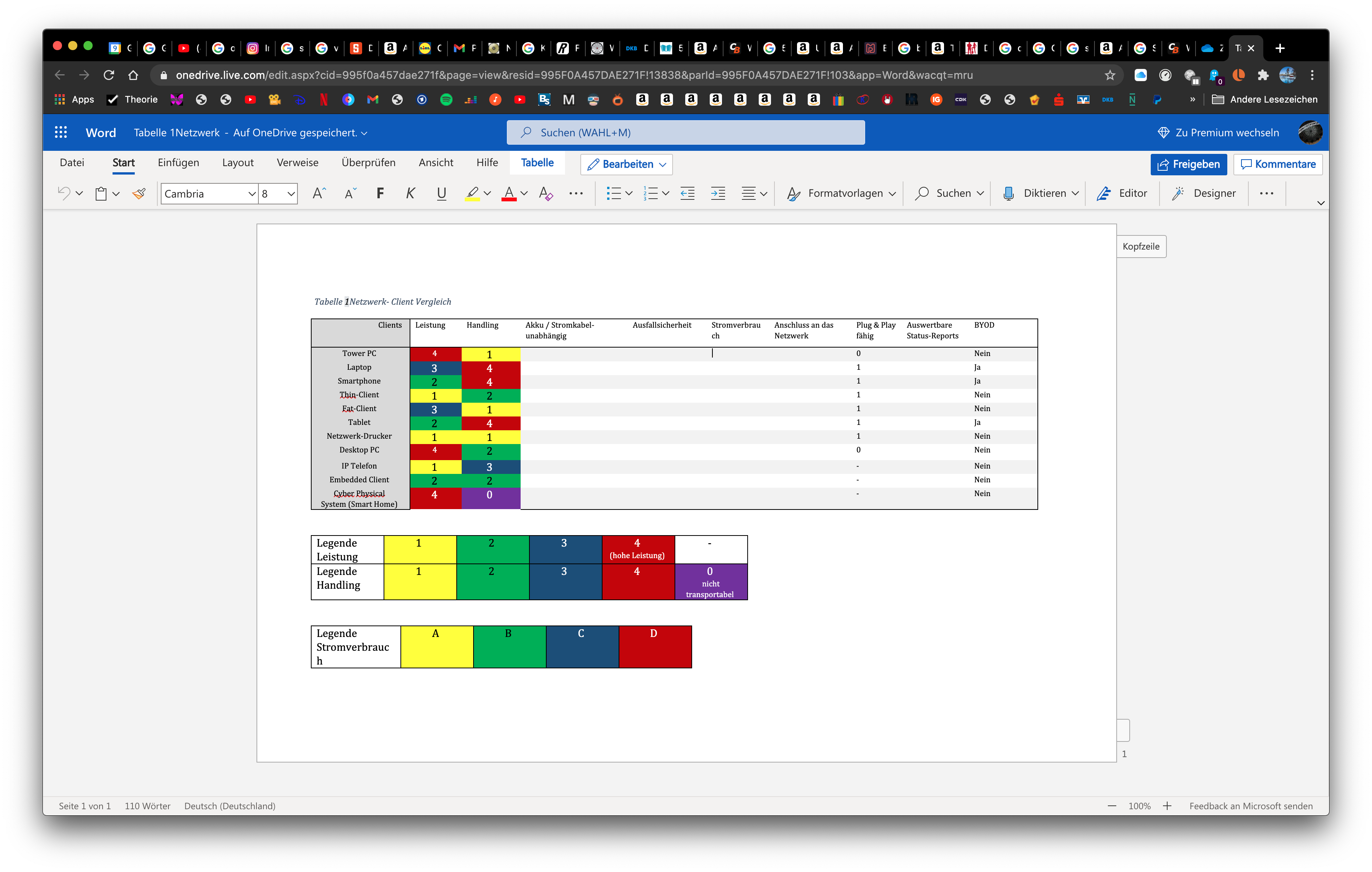Switch to the Einfügen ribbon tab
Viewport: 1372px width, 872px height.
point(178,163)
